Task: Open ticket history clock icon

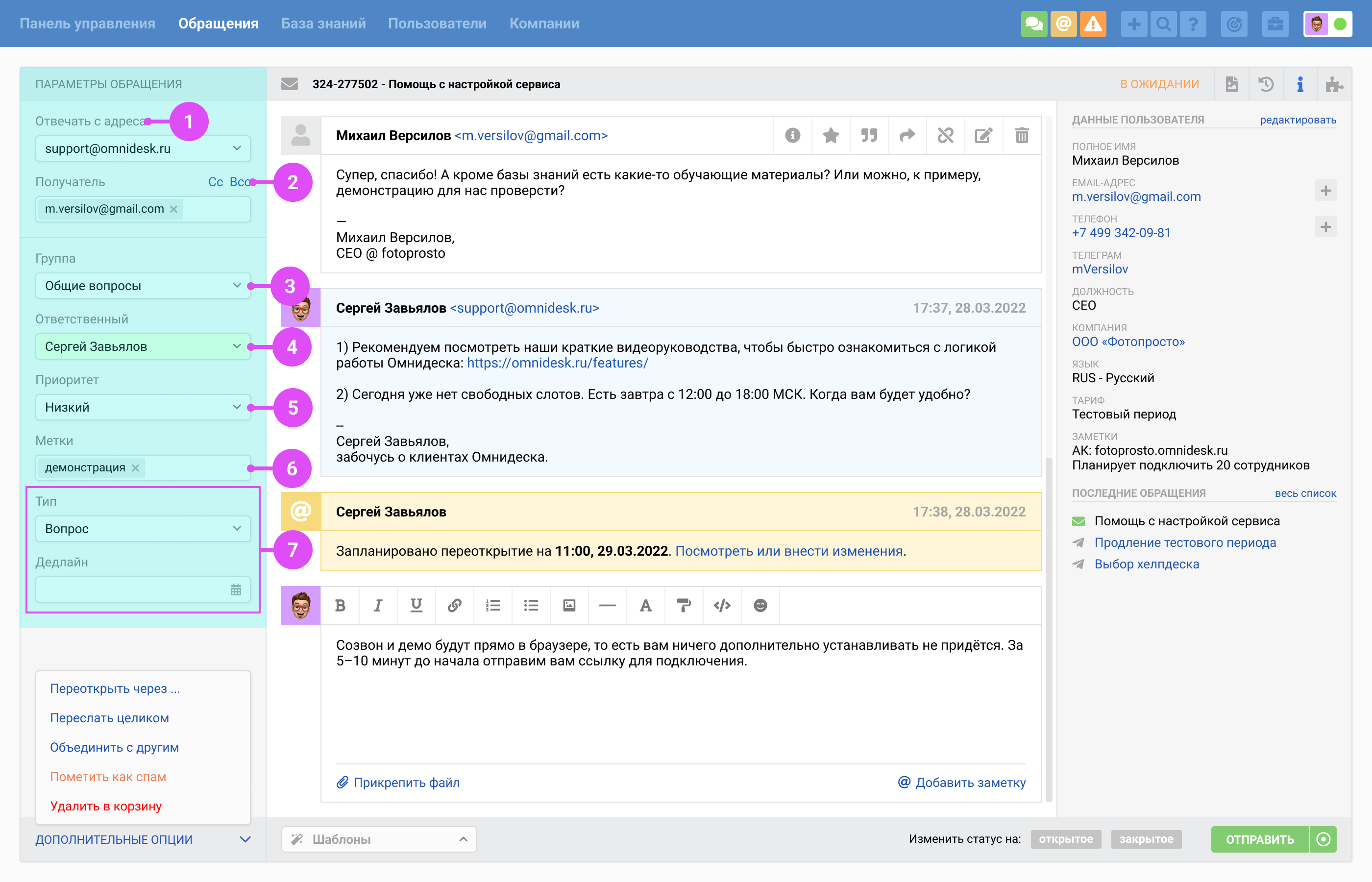Action: [1266, 85]
